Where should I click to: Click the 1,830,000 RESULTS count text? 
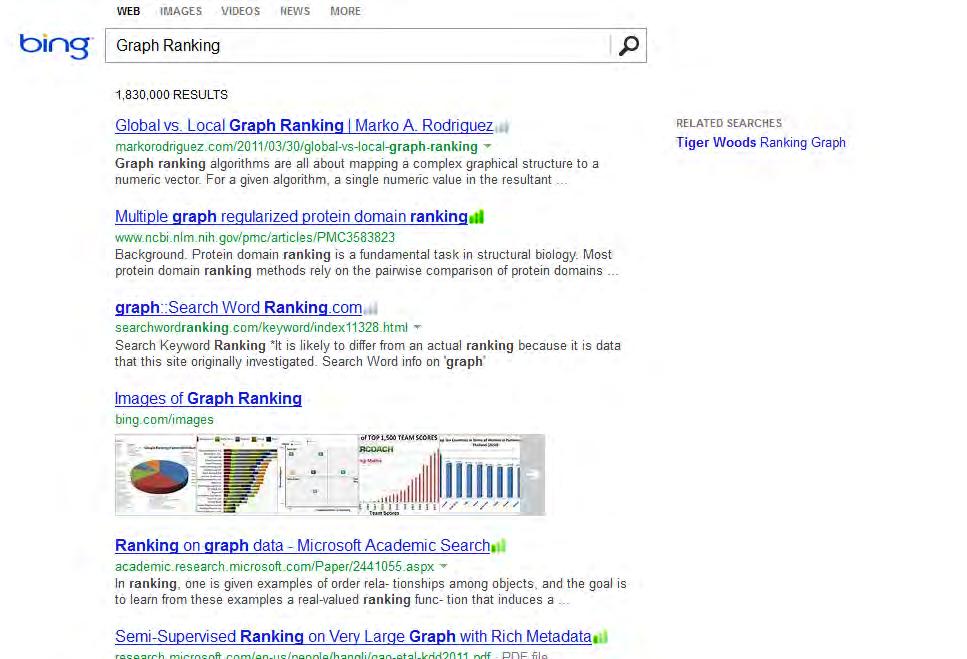(171, 95)
